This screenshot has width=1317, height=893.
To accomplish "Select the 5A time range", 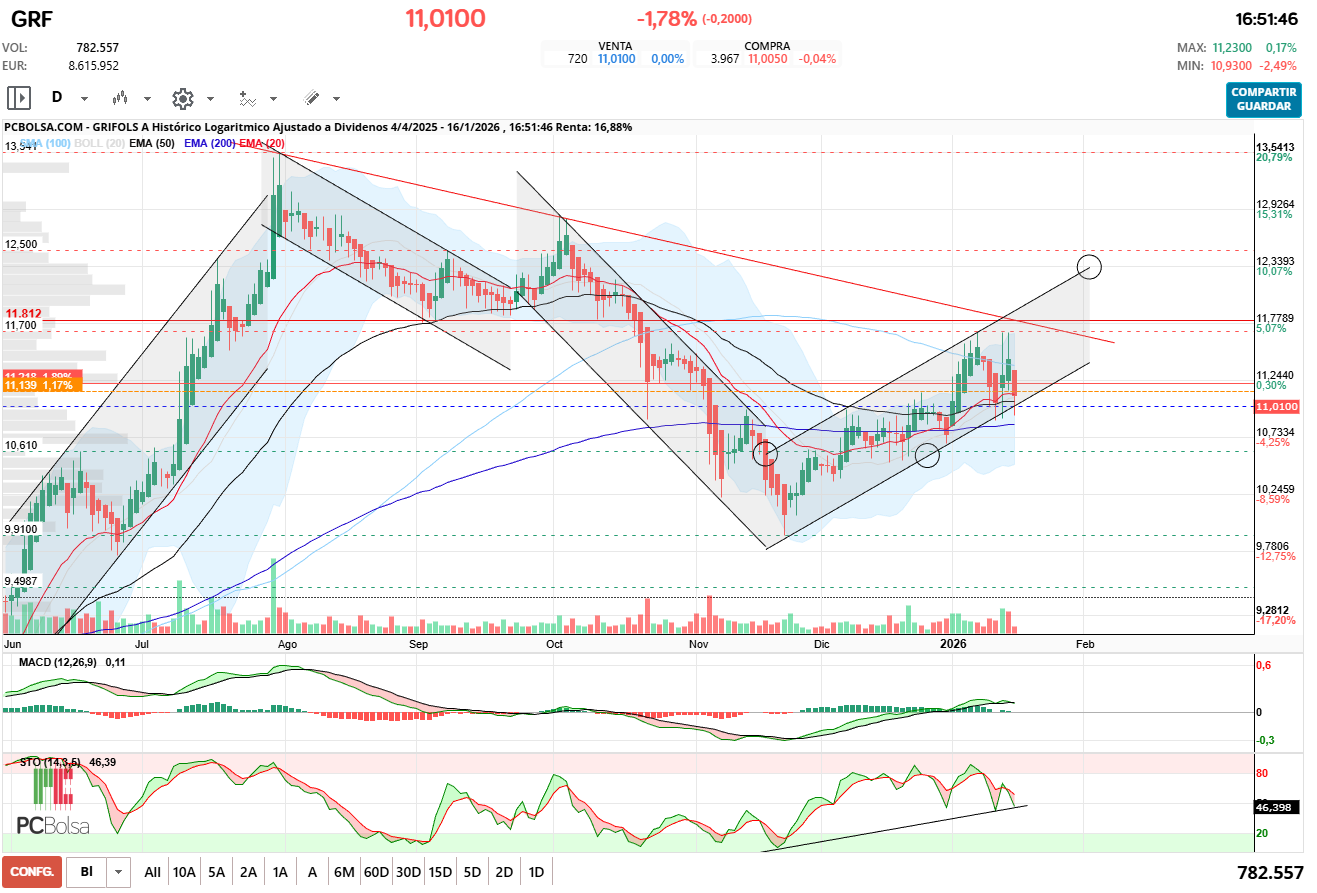I will (216, 872).
